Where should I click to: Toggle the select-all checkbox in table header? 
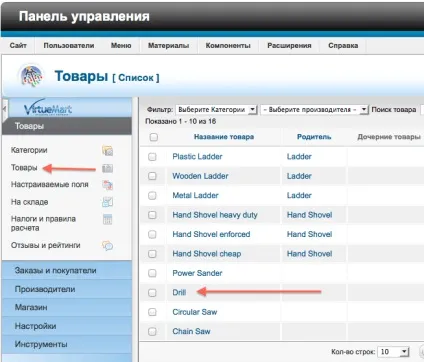coord(154,137)
